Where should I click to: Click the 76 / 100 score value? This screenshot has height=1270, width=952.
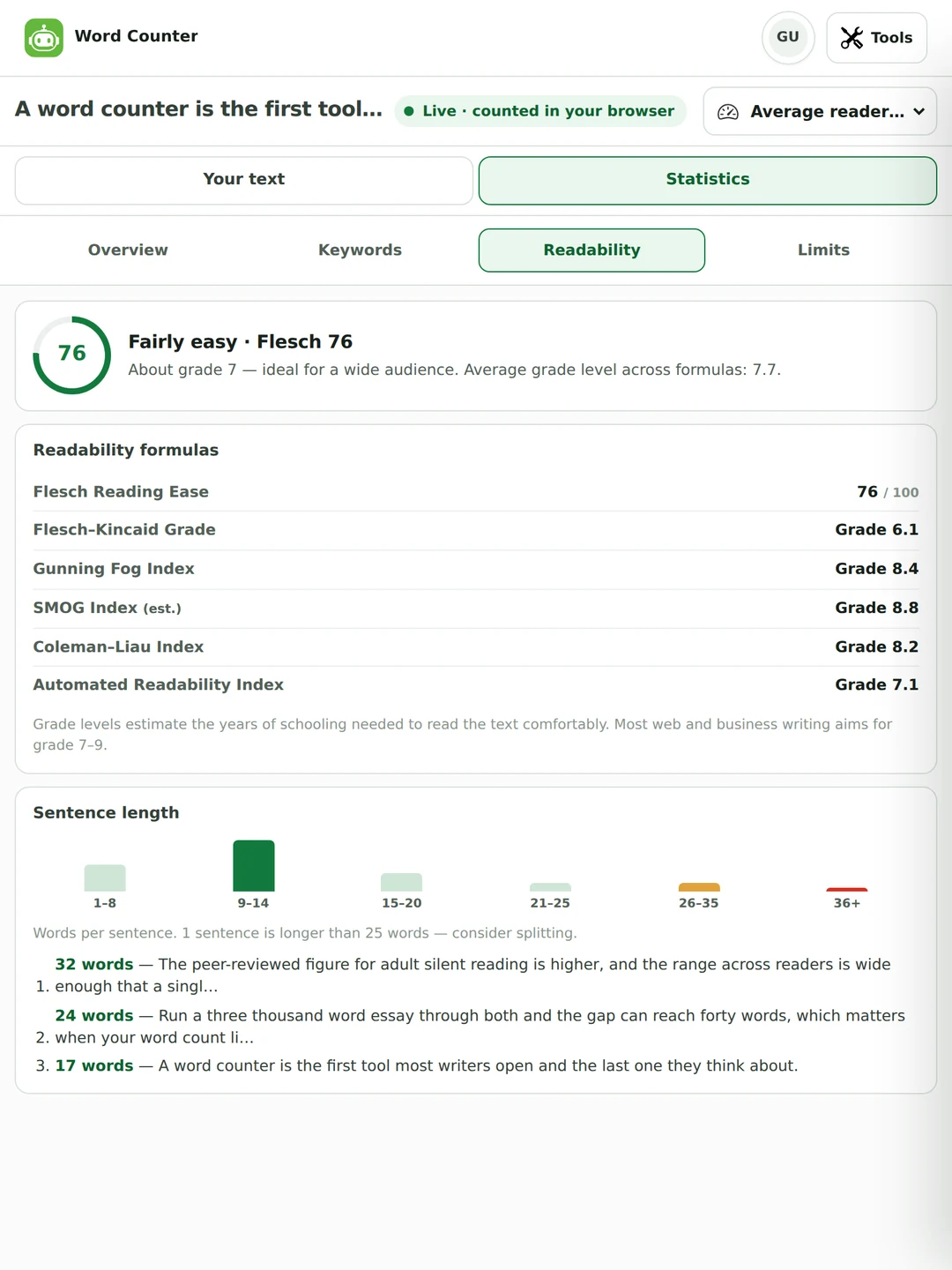888,492
